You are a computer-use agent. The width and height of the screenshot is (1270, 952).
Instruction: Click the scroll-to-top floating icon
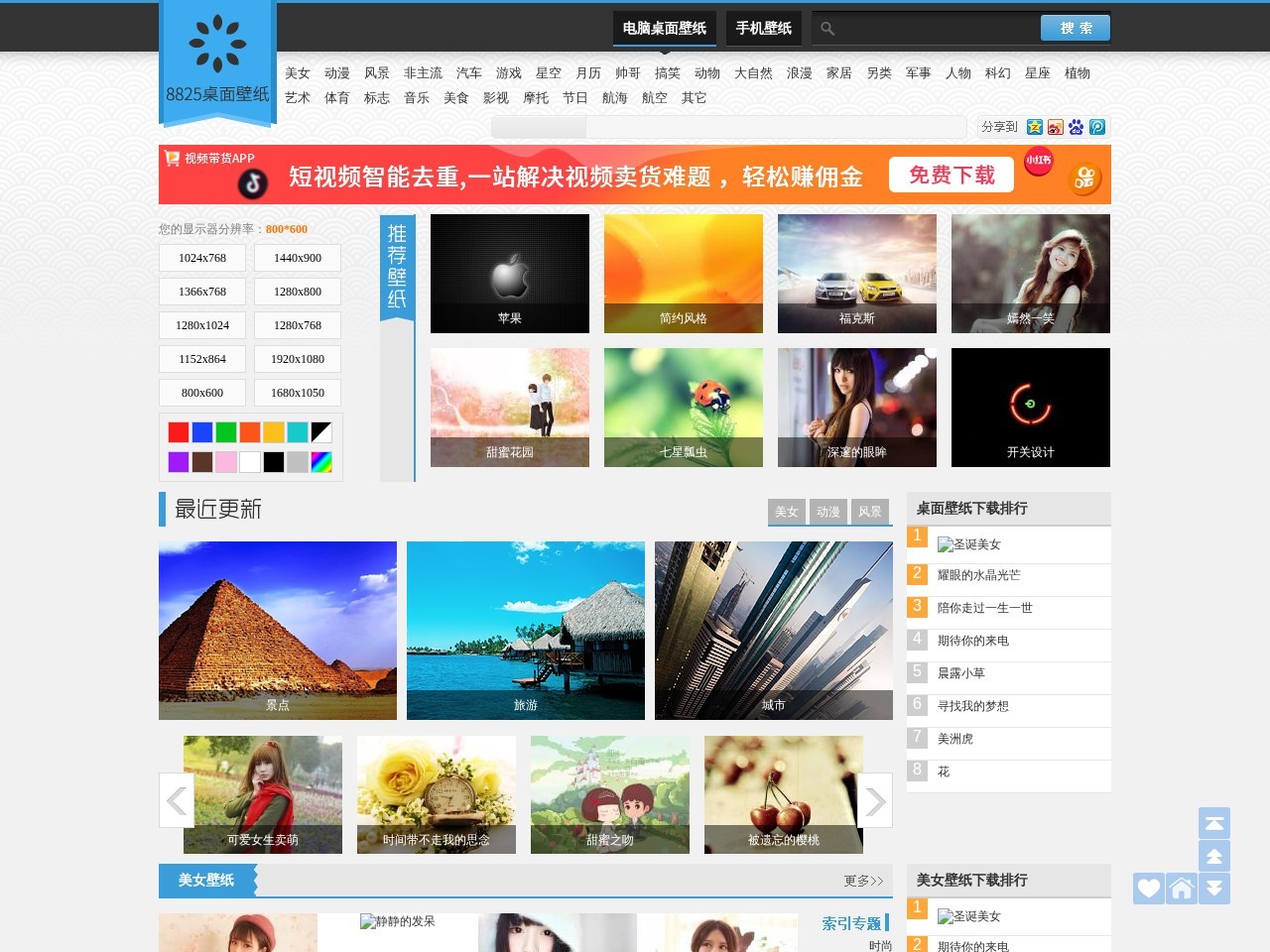(x=1213, y=822)
